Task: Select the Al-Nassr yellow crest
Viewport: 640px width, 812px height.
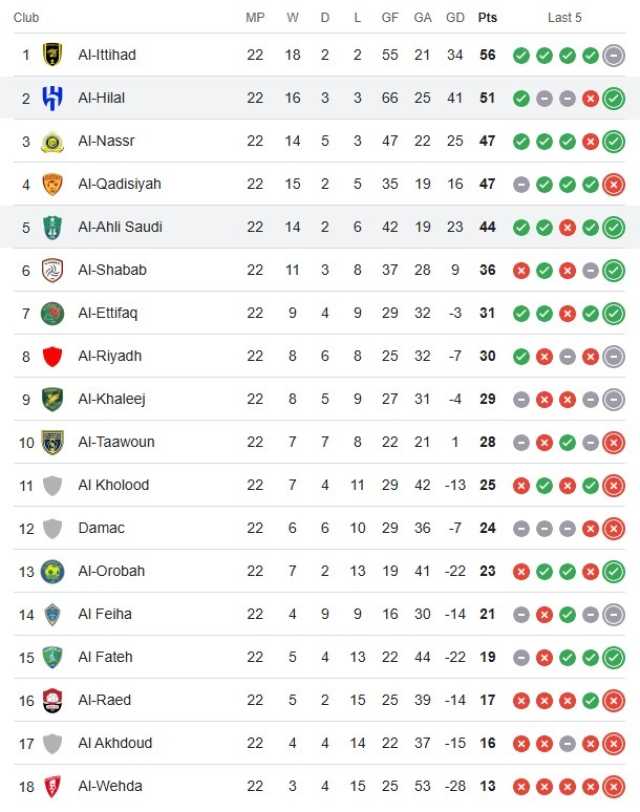Action: (x=52, y=141)
